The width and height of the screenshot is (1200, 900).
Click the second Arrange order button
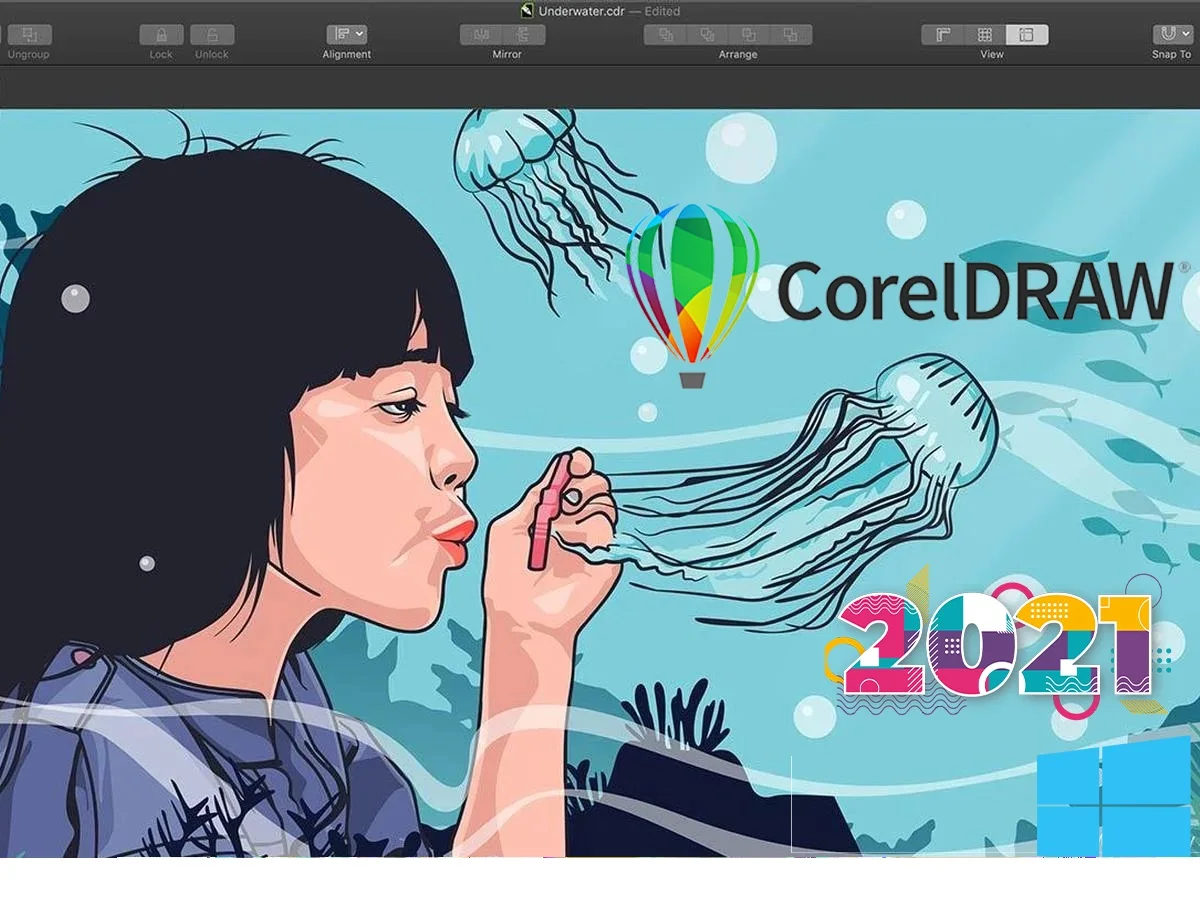[706, 35]
